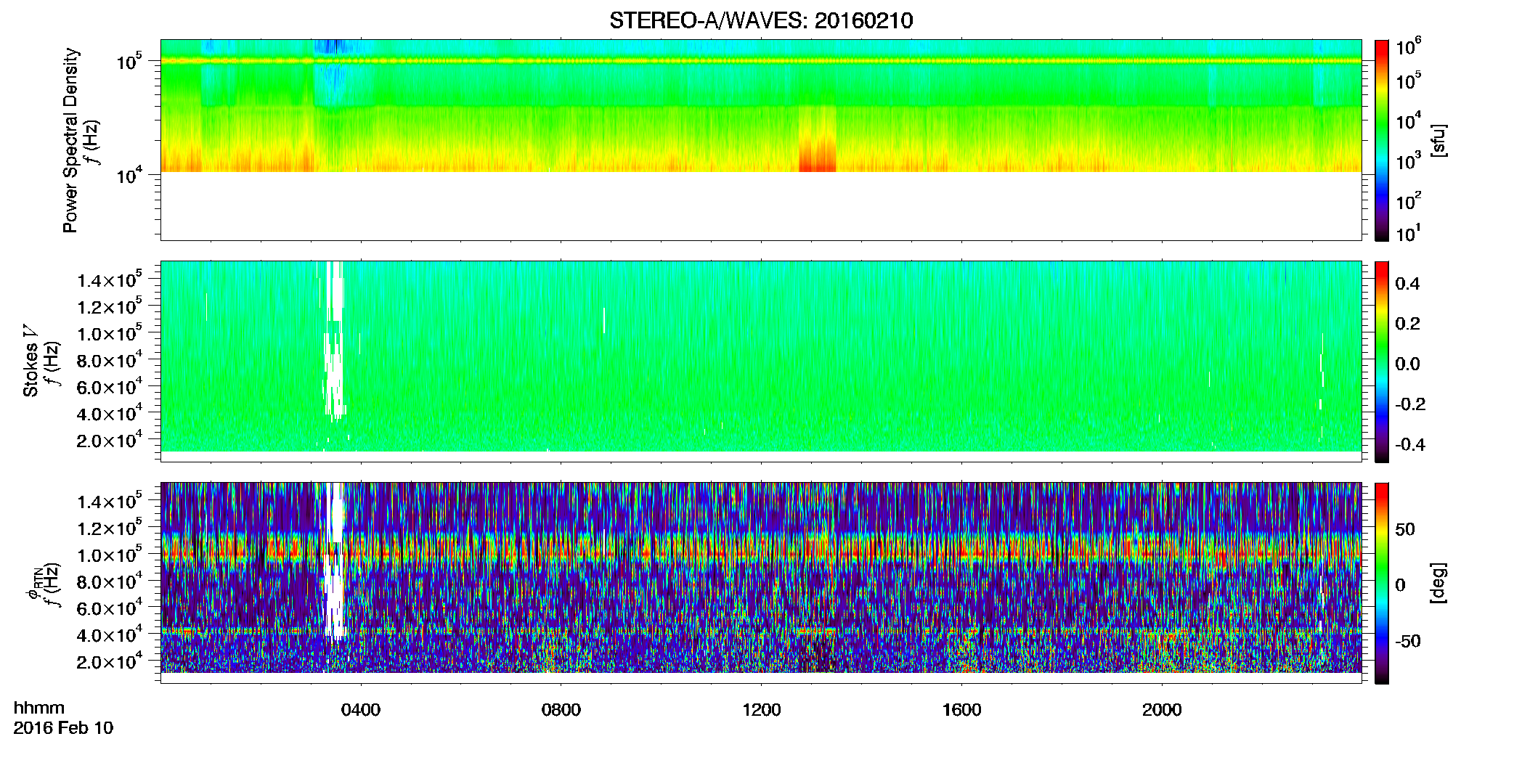Click the hhmm time format label
Screen dimensions: 1522x784
39,708
